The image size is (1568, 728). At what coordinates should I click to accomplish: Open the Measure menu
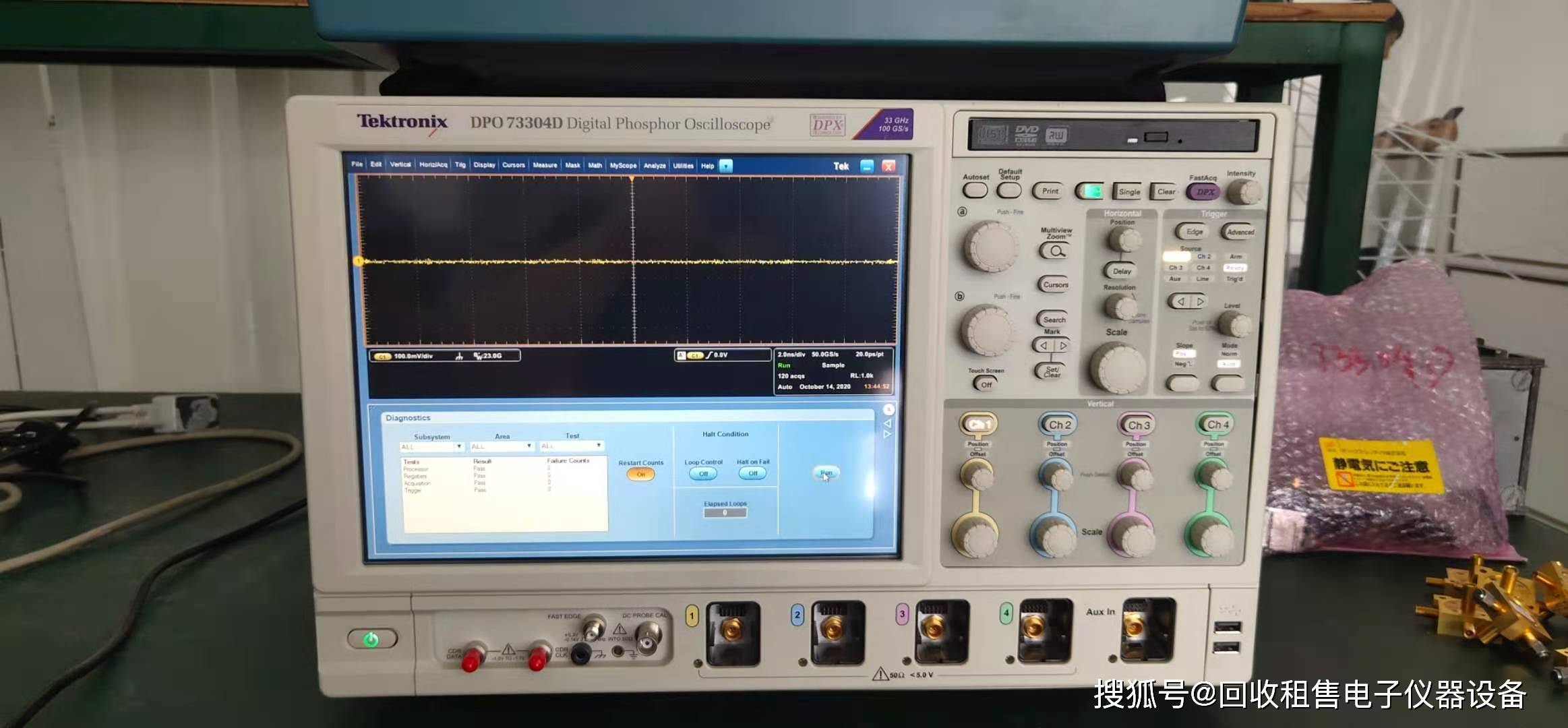(x=545, y=165)
